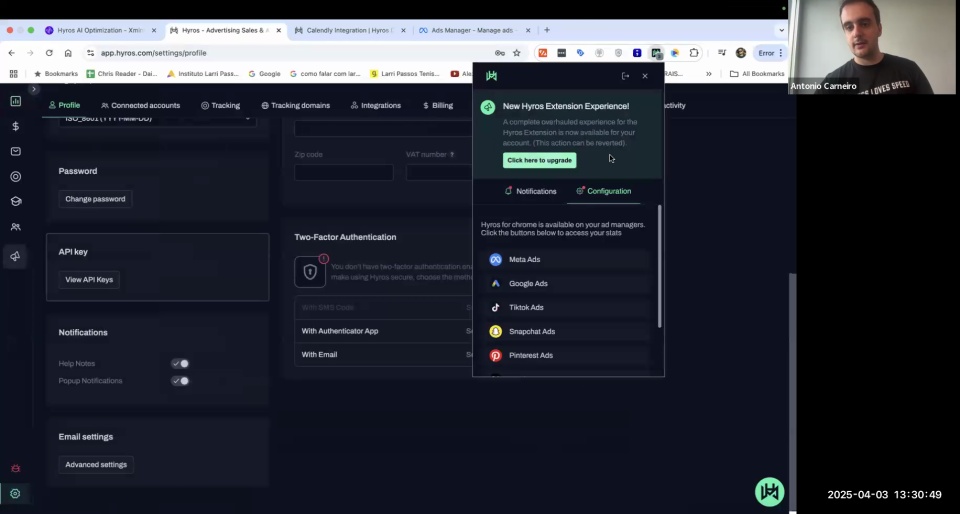Click the Snapchat Ads ghost icon
Image resolution: width=960 pixels, height=514 pixels.
pos(495,331)
